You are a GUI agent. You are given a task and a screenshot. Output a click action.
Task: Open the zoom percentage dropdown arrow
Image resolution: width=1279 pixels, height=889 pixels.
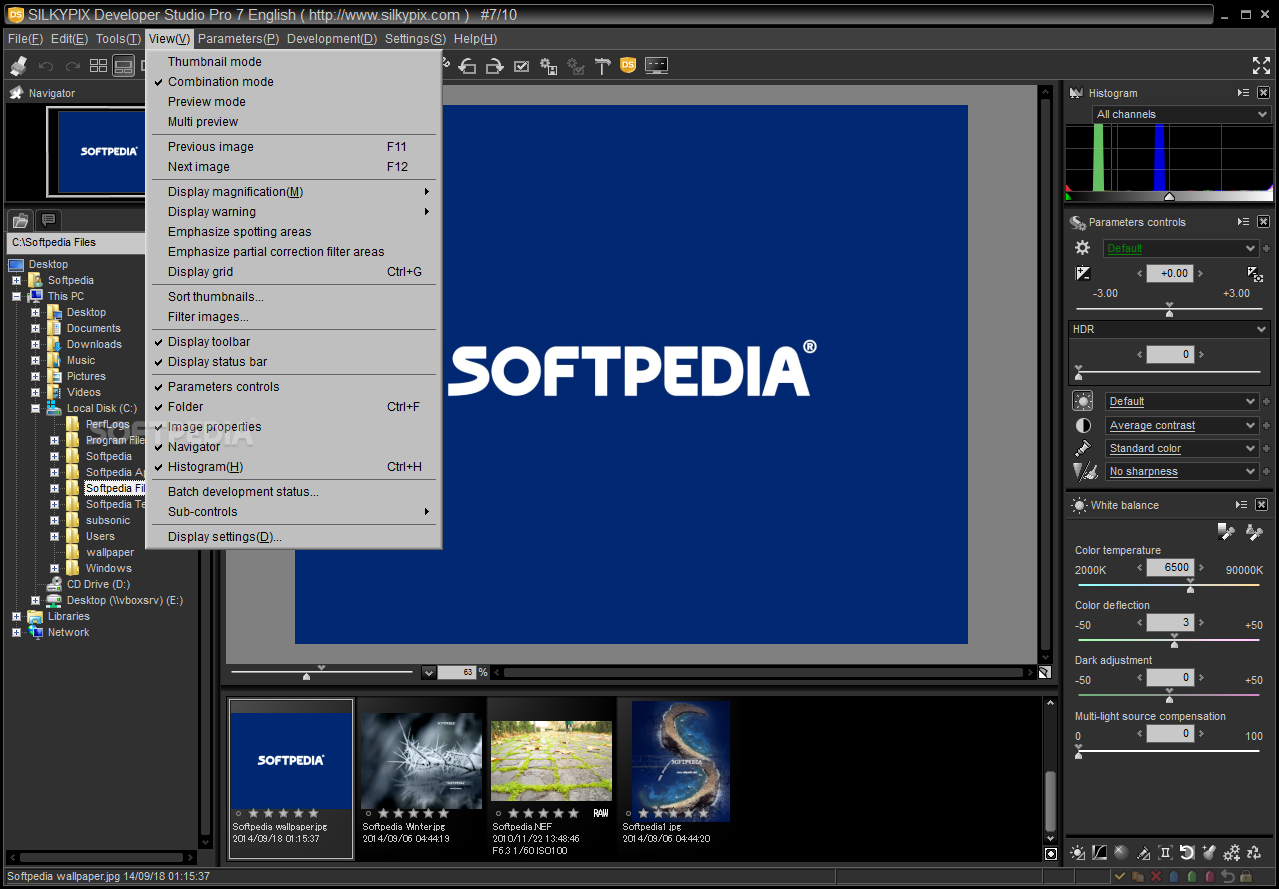[x=429, y=673]
